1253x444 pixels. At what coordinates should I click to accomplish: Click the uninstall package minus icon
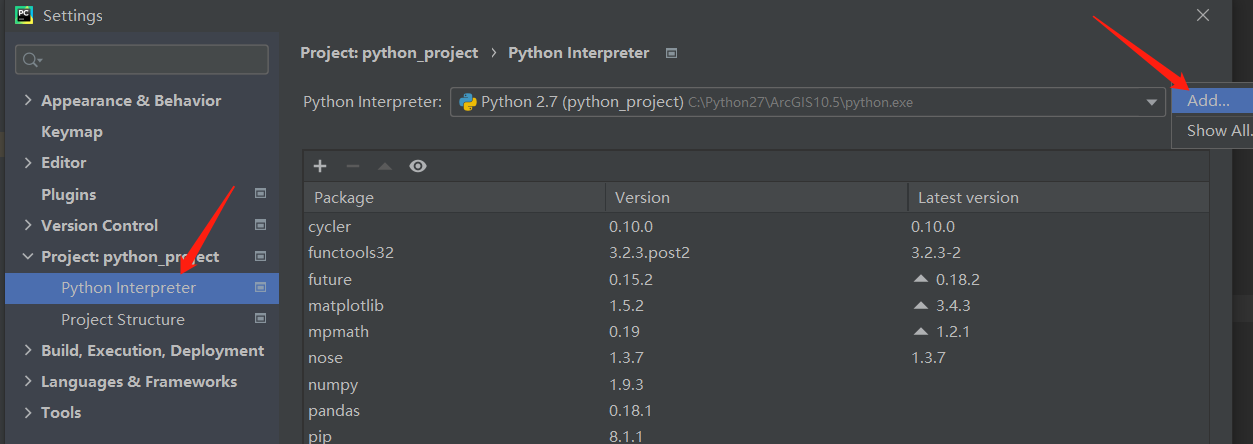pyautogui.click(x=352, y=166)
